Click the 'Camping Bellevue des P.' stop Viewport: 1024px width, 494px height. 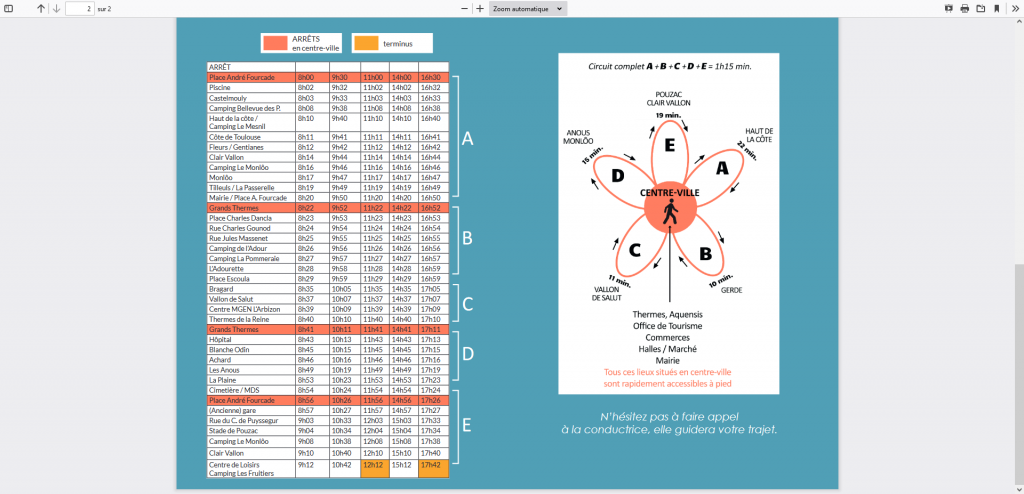[x=244, y=108]
